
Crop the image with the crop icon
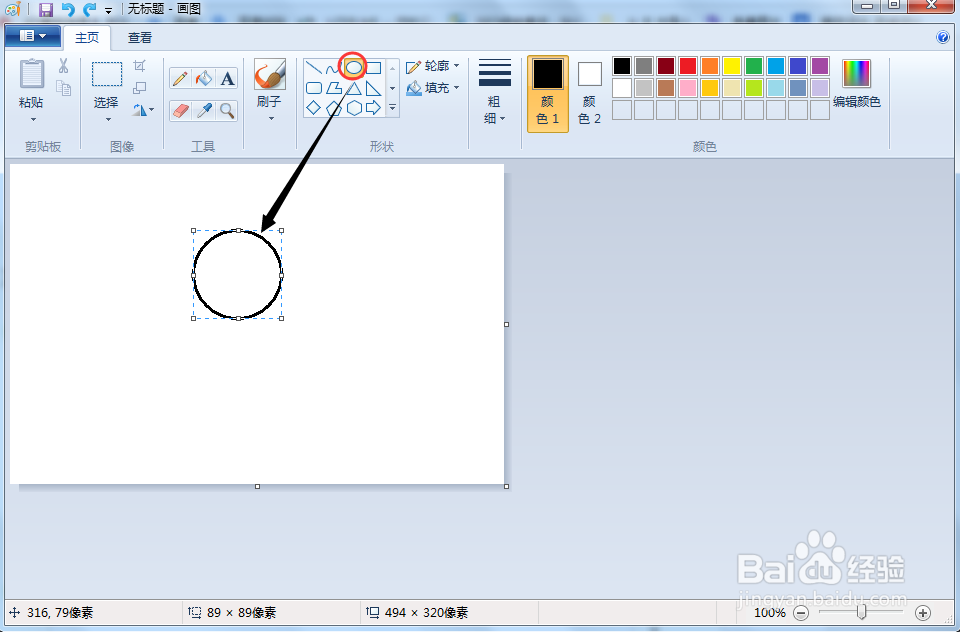click(x=140, y=66)
